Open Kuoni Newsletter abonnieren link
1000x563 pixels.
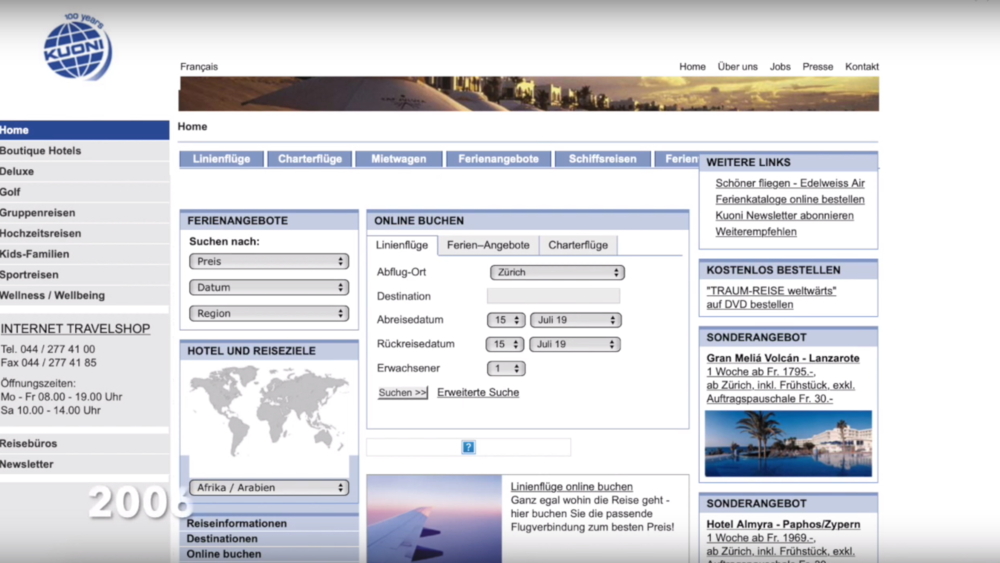(784, 215)
